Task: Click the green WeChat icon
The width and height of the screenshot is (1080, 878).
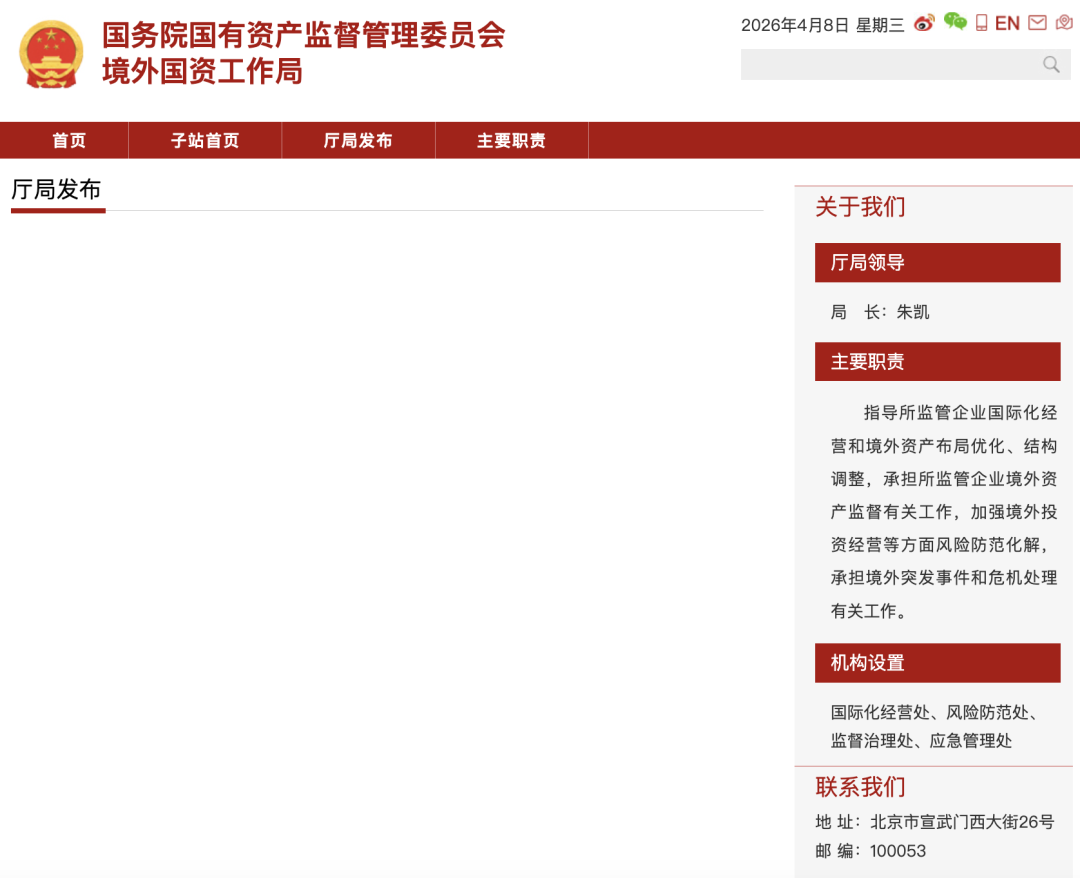Action: (x=955, y=22)
